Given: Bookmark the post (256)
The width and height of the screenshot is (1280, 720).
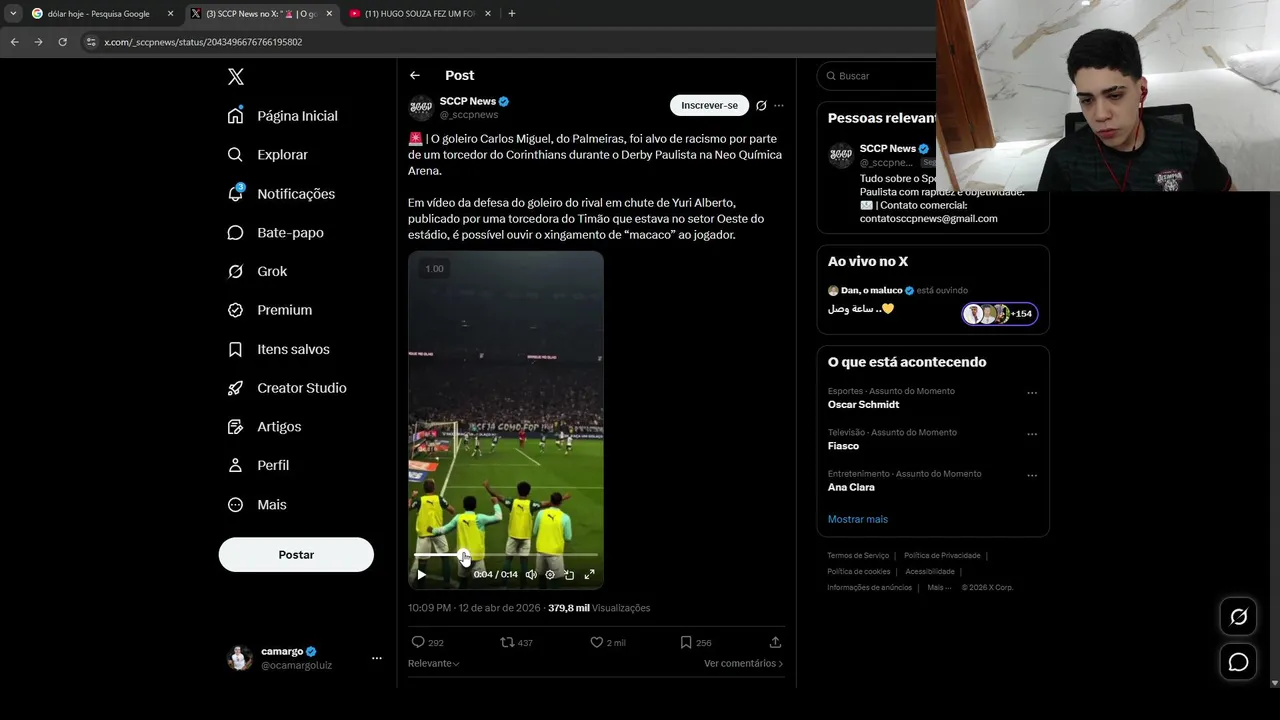Looking at the screenshot, I should pyautogui.click(x=695, y=643).
